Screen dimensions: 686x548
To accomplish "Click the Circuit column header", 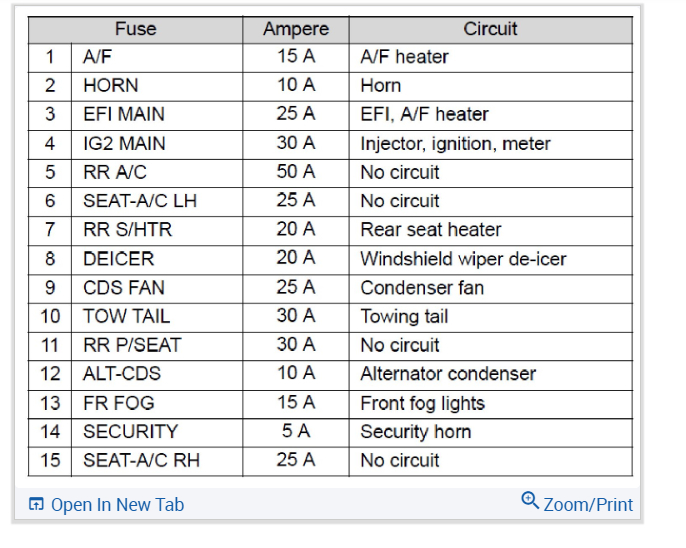I will tap(490, 29).
